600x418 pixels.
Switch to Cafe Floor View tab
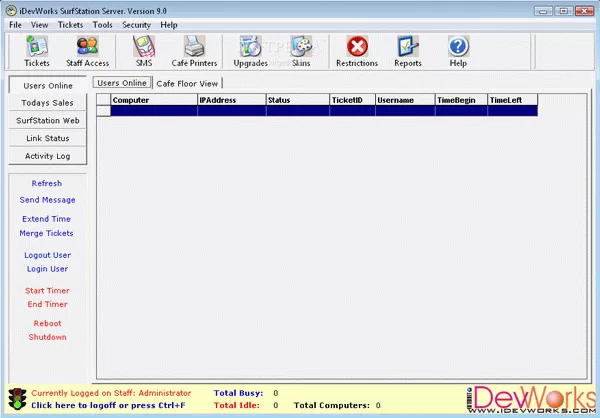[188, 84]
